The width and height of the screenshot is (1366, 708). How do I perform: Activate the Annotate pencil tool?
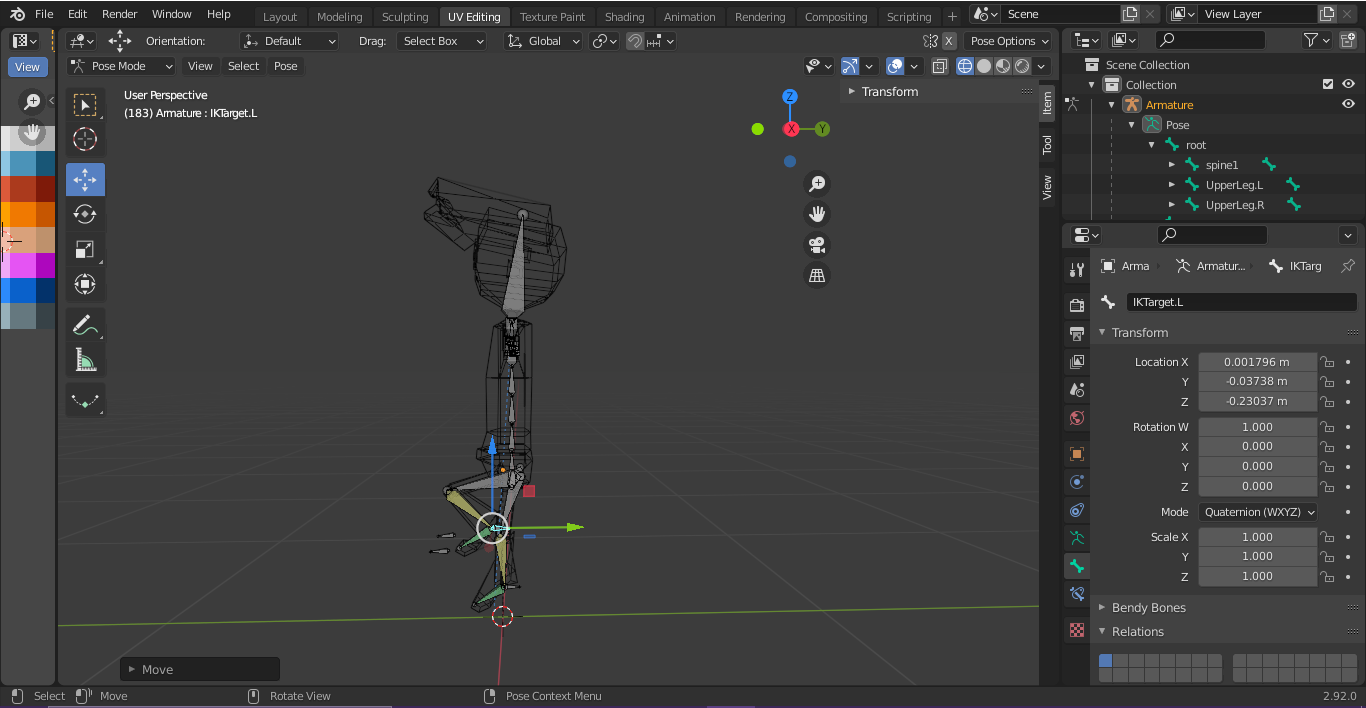pyautogui.click(x=85, y=325)
